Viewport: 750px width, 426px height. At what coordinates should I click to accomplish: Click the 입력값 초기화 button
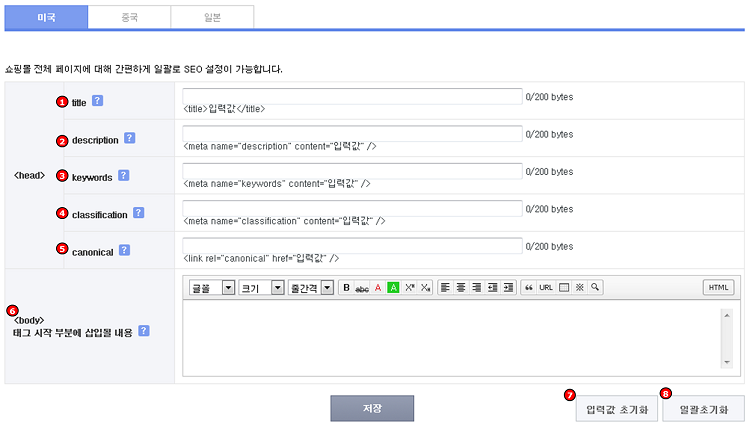point(616,409)
